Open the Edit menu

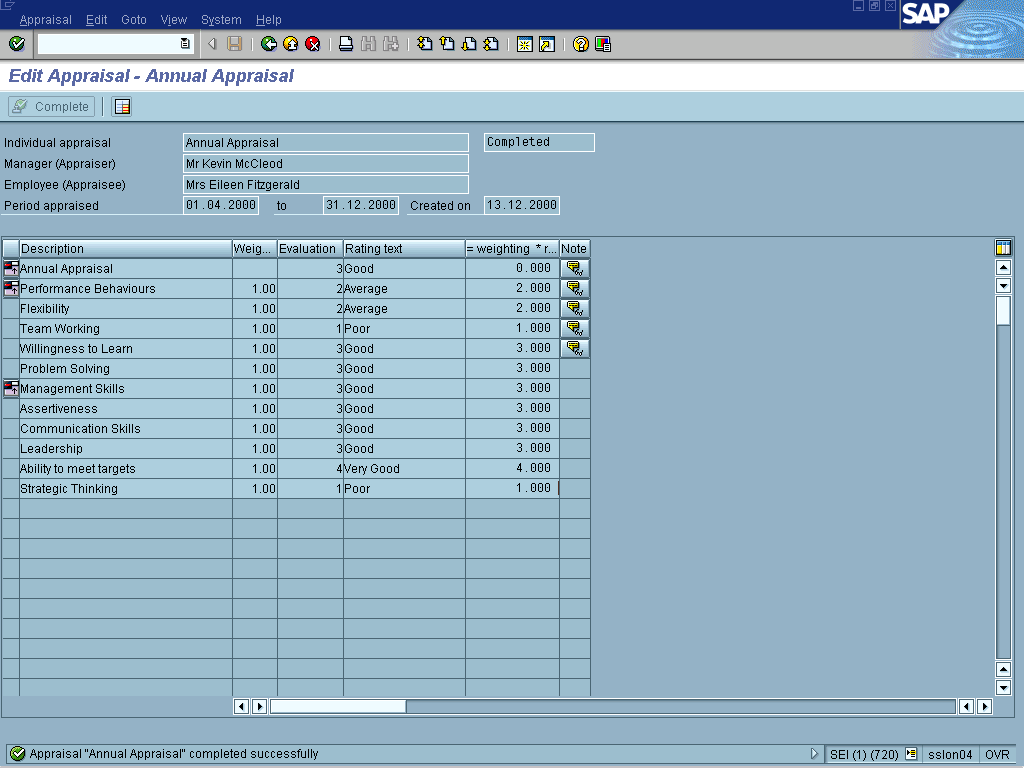point(97,20)
